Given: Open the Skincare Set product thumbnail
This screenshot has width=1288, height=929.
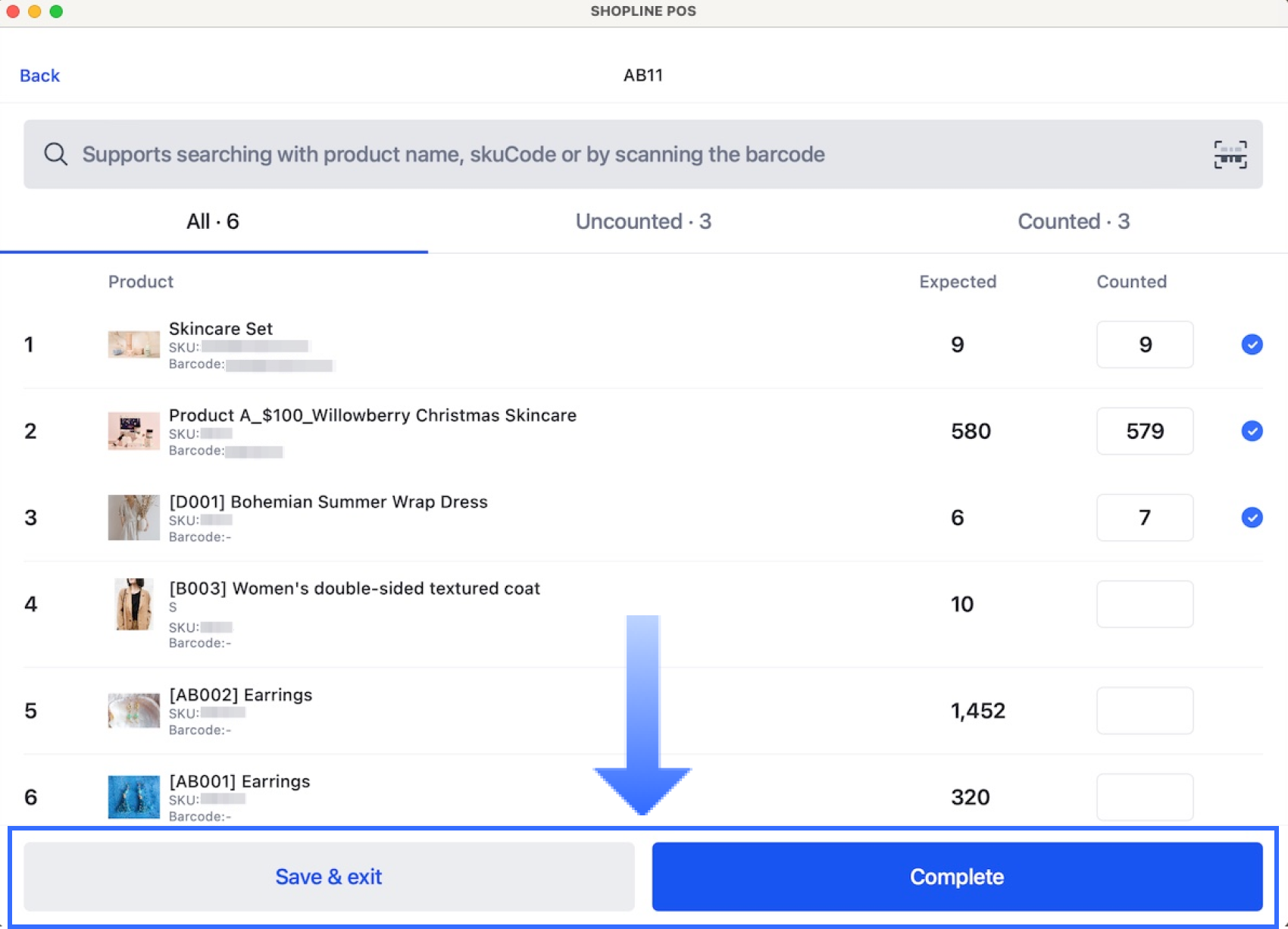Looking at the screenshot, I should click(x=133, y=345).
